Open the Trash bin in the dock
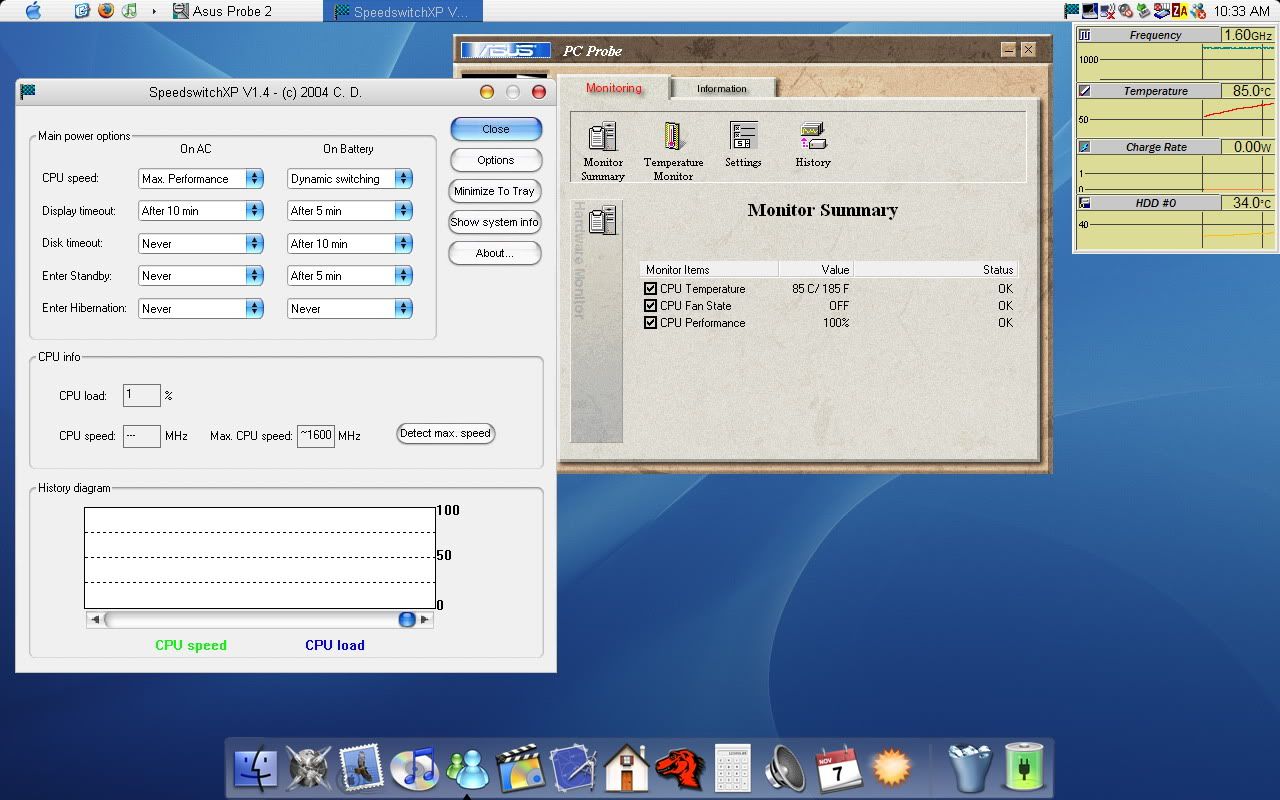 [969, 768]
